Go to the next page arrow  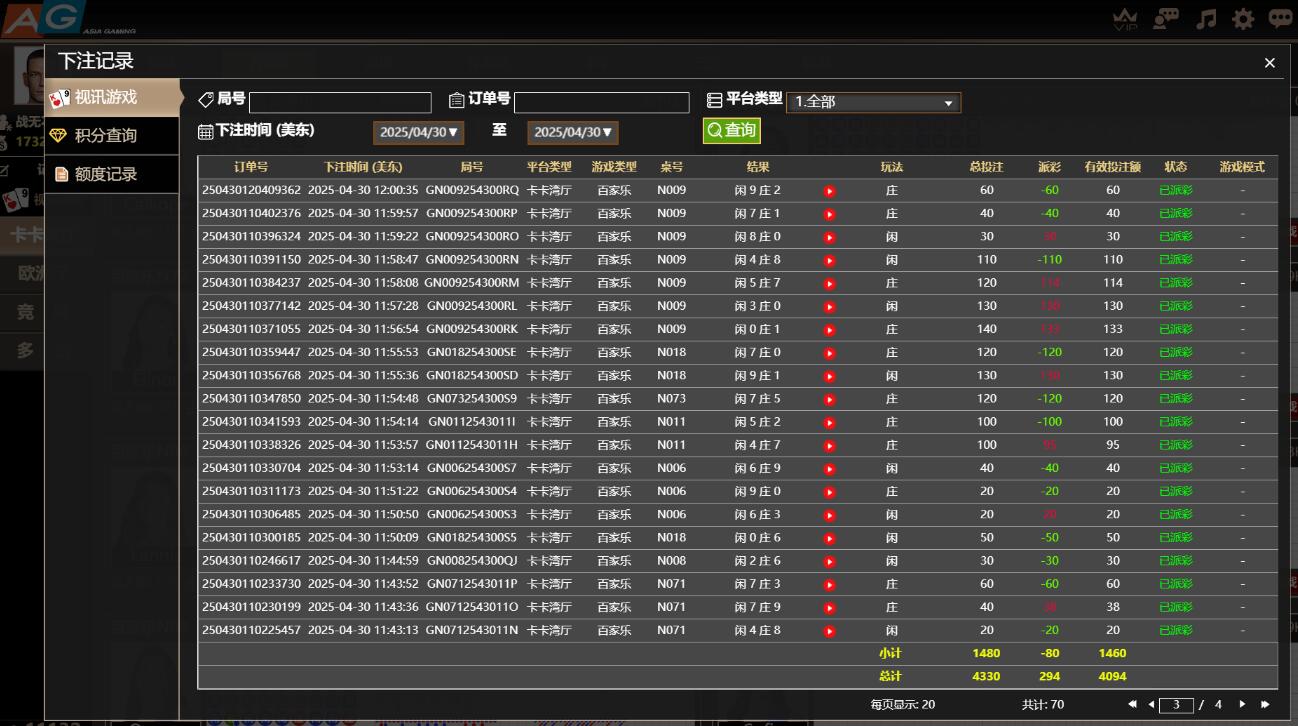click(x=1243, y=705)
